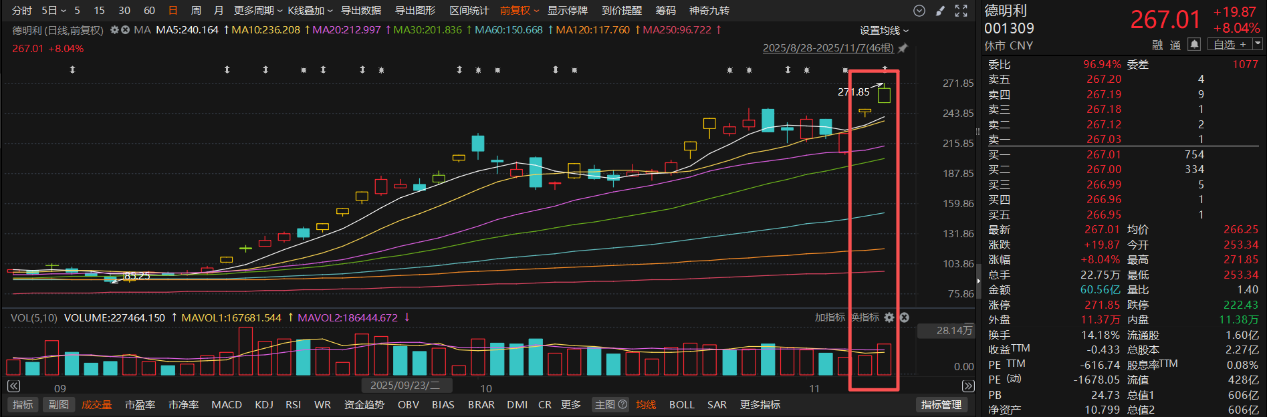Enter fullscreen chart view icon
This screenshot has height=417, width=1267.
961,11
